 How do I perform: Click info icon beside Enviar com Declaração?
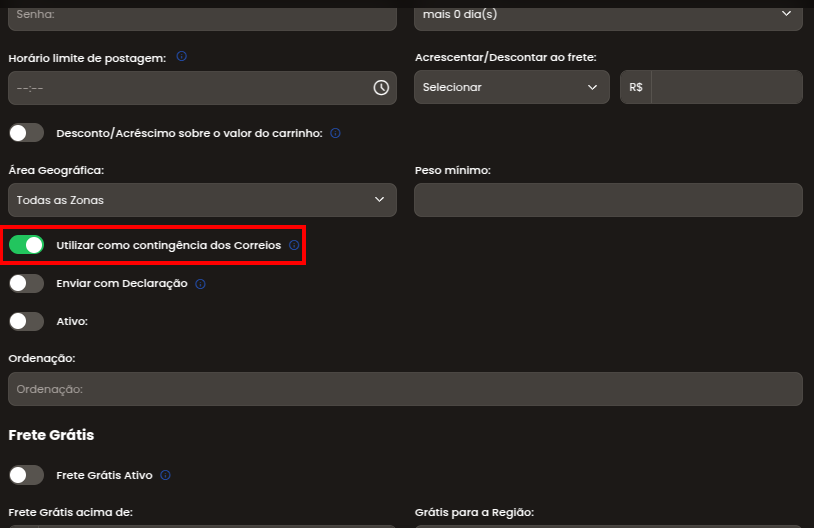point(200,284)
